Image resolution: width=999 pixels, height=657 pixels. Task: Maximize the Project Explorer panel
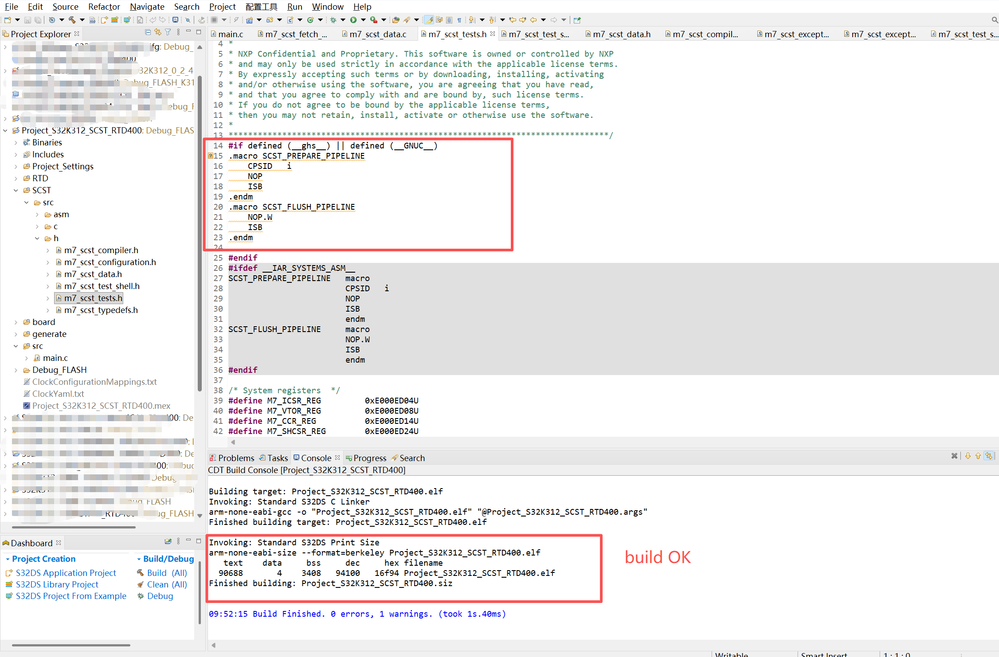point(199,32)
